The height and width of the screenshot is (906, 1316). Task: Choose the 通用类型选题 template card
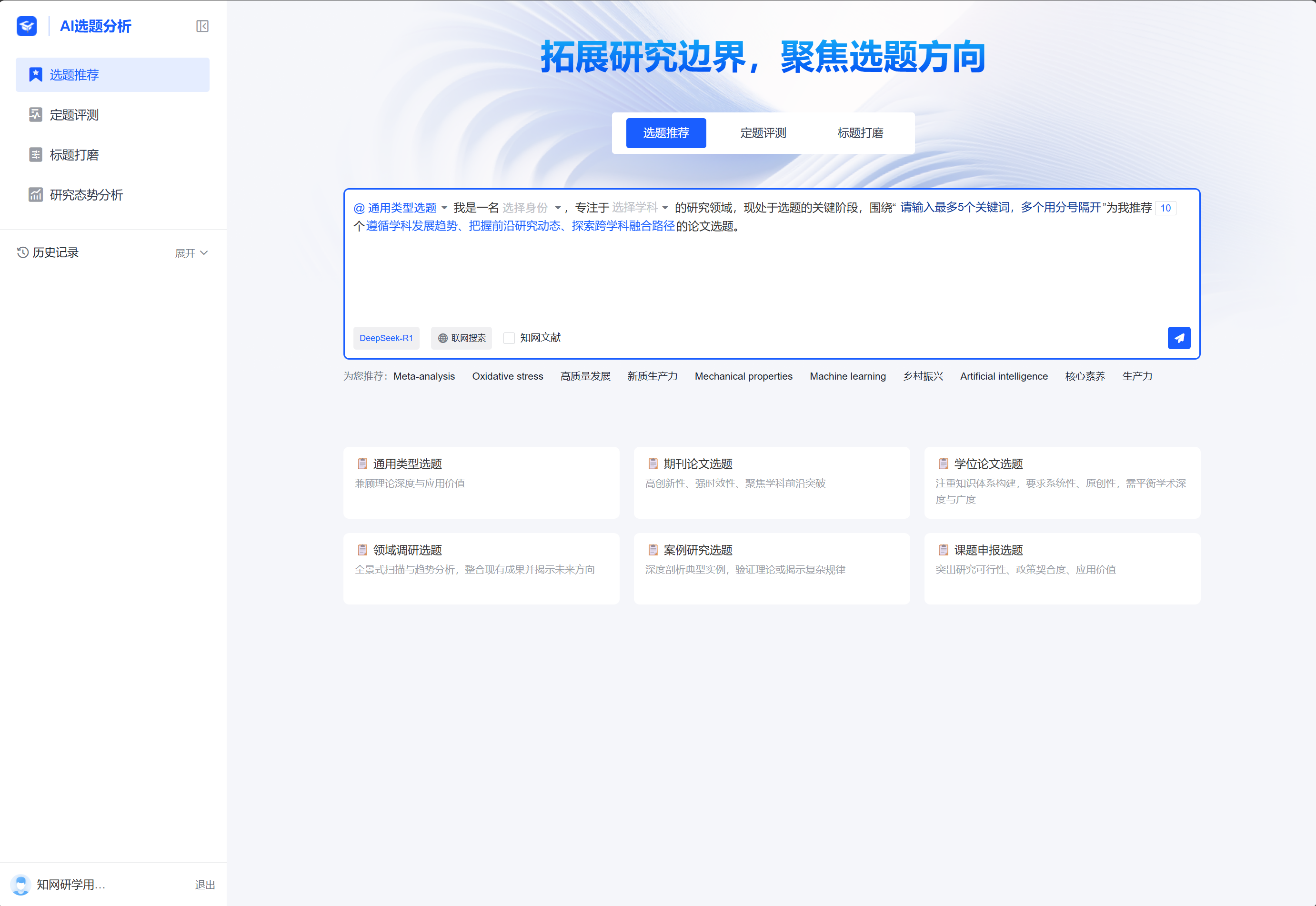[x=481, y=482]
